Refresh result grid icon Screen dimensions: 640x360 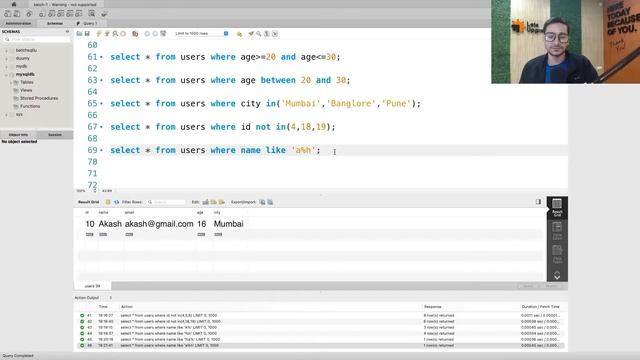(116, 202)
